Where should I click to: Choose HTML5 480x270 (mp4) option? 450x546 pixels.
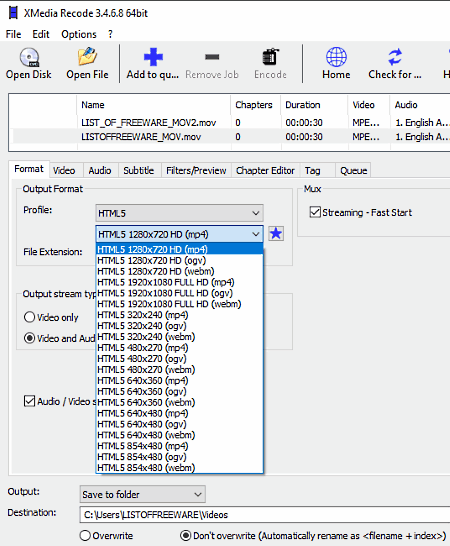[179, 348]
